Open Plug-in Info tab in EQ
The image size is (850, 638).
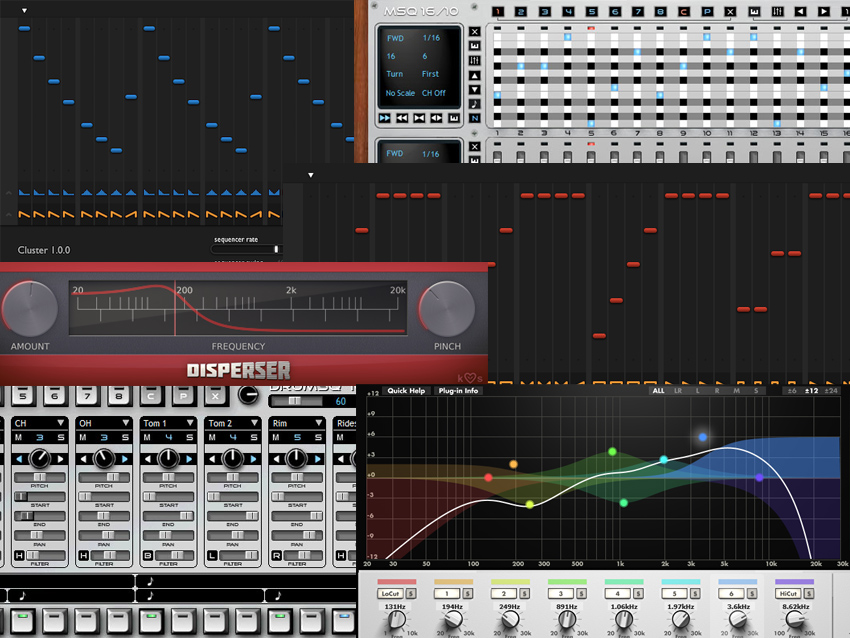click(458, 391)
